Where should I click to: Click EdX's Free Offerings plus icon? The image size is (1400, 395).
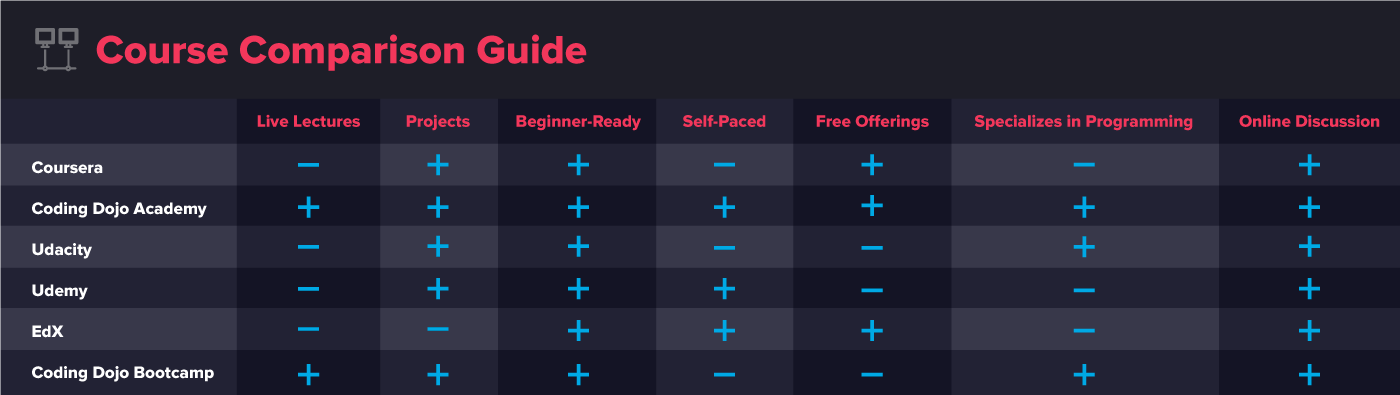(x=871, y=329)
